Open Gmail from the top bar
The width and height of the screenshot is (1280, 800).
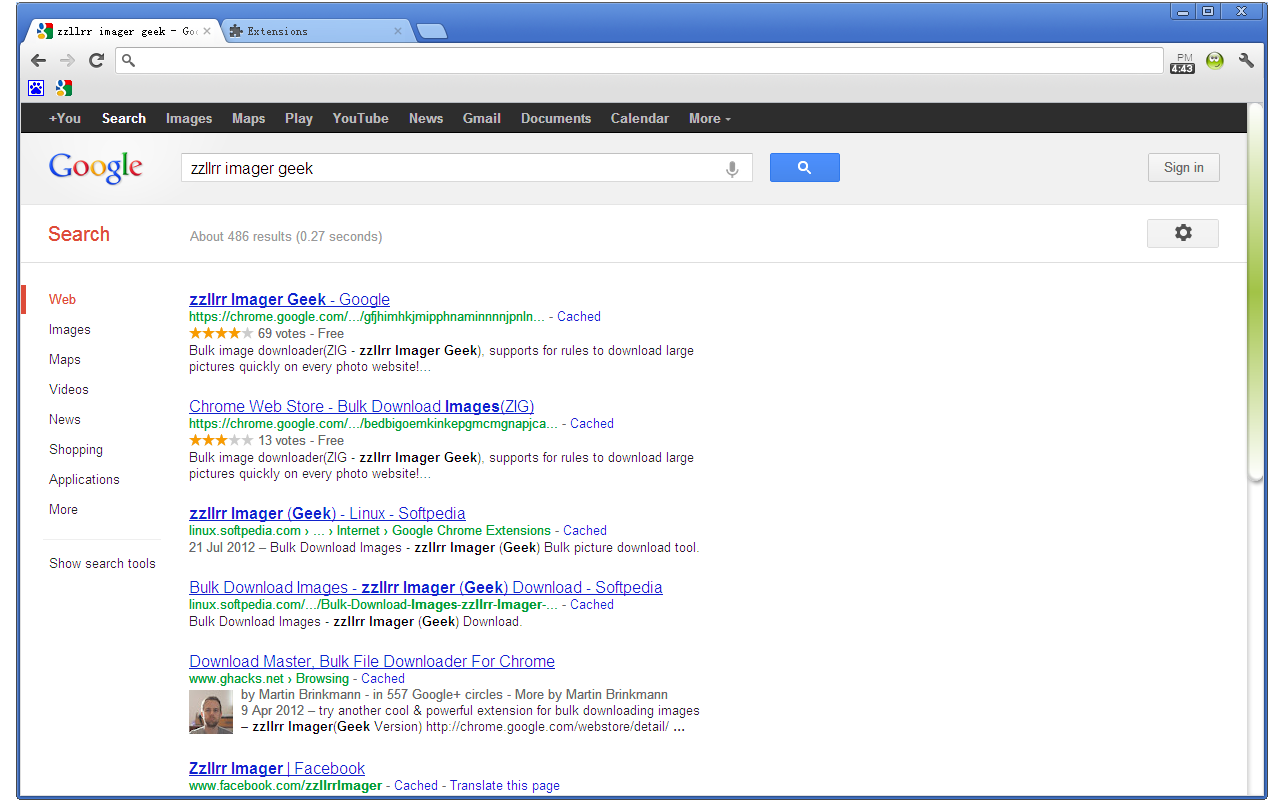pyautogui.click(x=482, y=118)
